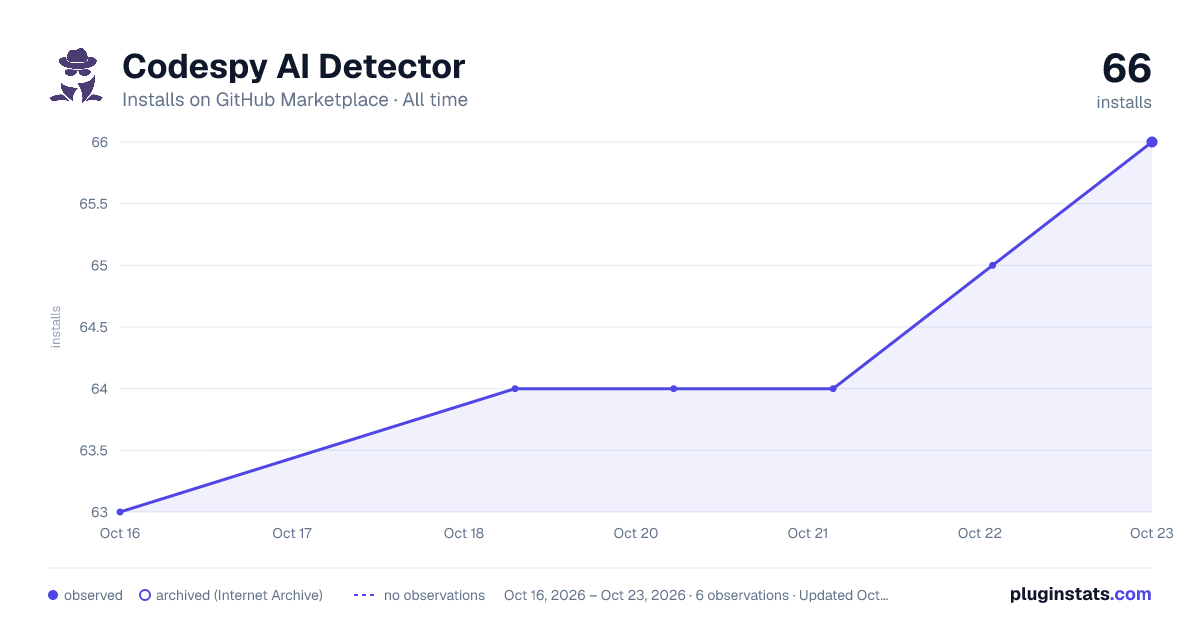Click the y-axis value 65
1200x630 pixels.
pyautogui.click(x=99, y=265)
